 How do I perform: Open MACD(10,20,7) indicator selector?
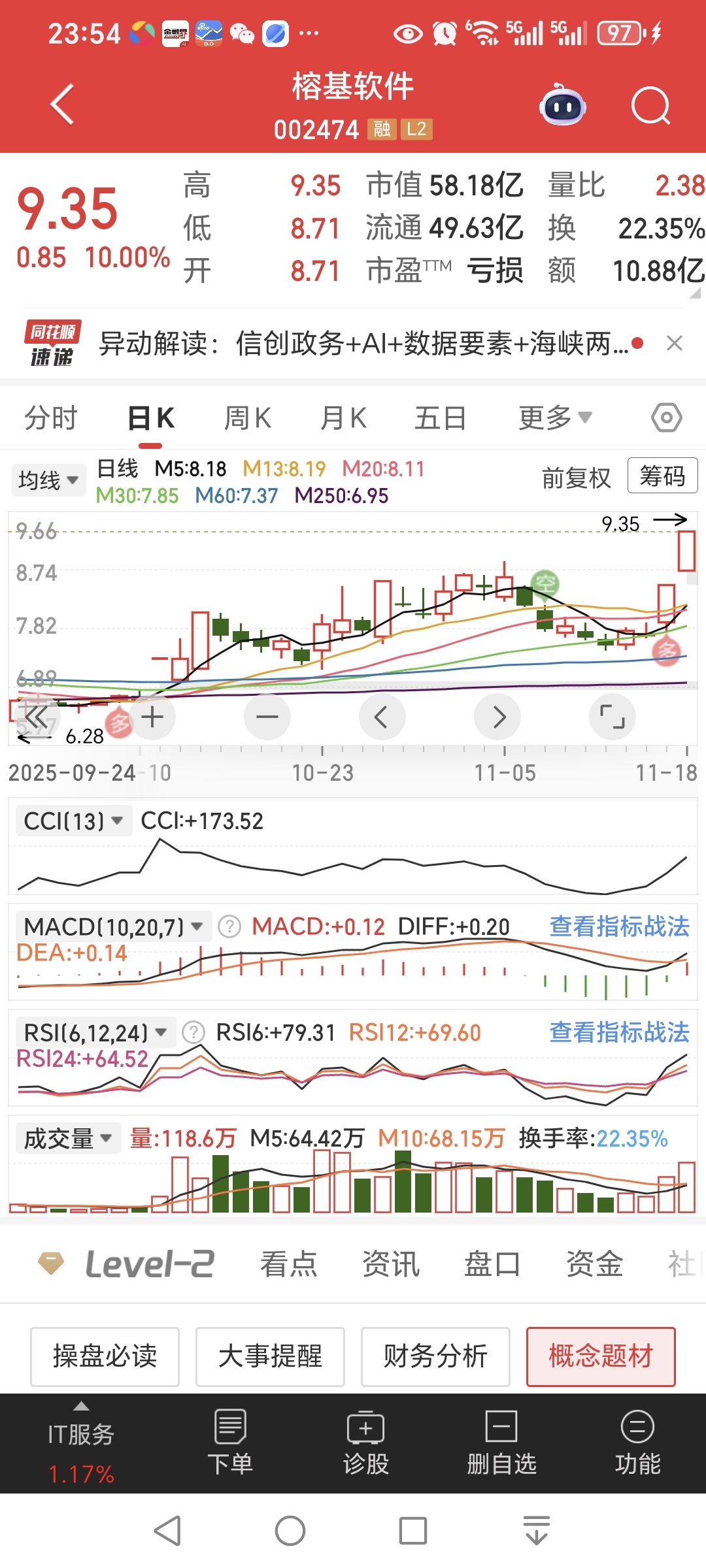pos(114,926)
